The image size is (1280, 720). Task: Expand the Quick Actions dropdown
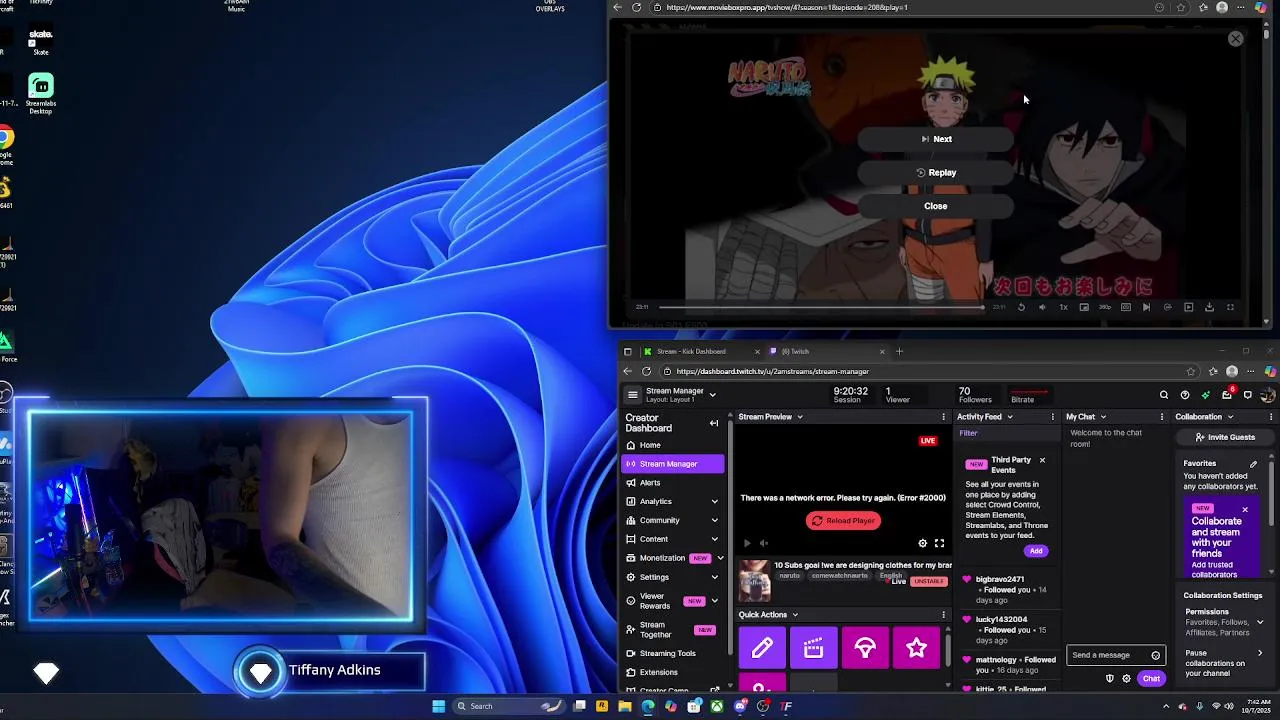(795, 615)
